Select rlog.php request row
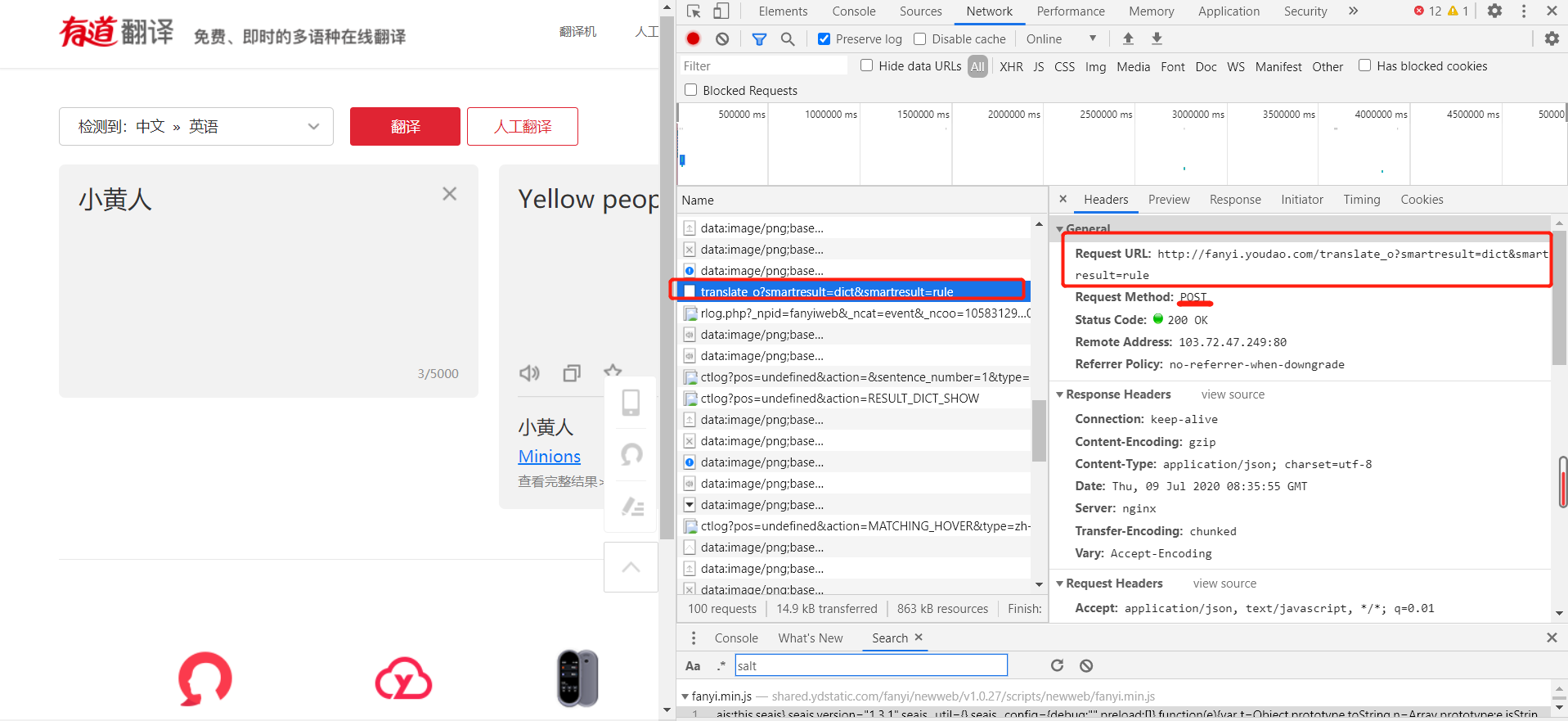This screenshot has width=1568, height=721. 854,313
